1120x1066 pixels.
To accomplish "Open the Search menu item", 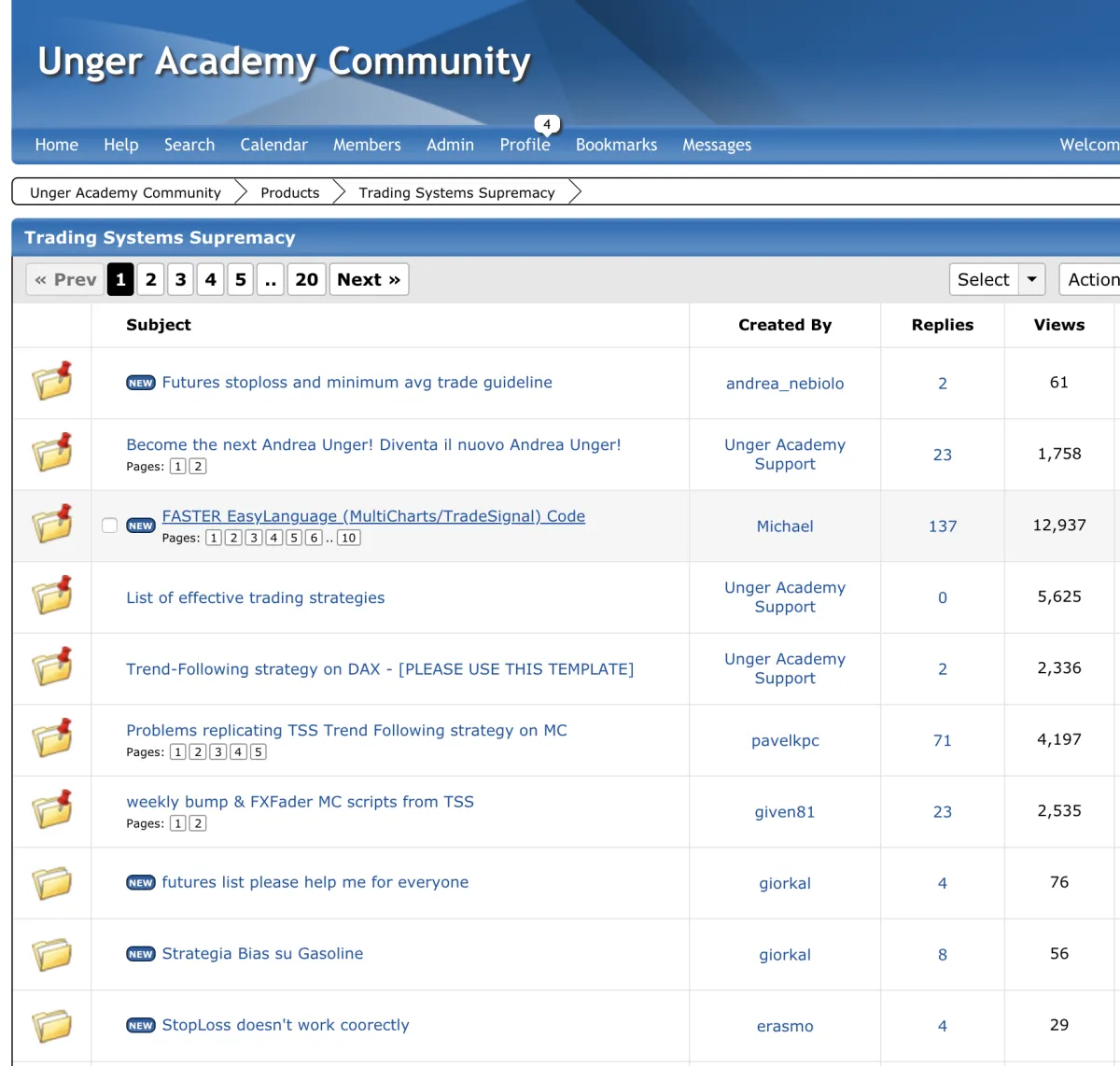I will click(x=189, y=145).
